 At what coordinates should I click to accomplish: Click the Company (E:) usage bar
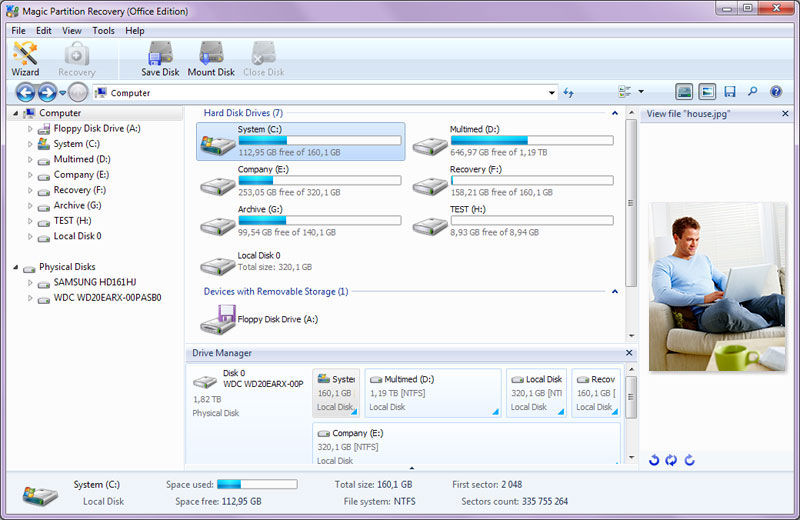[320, 180]
